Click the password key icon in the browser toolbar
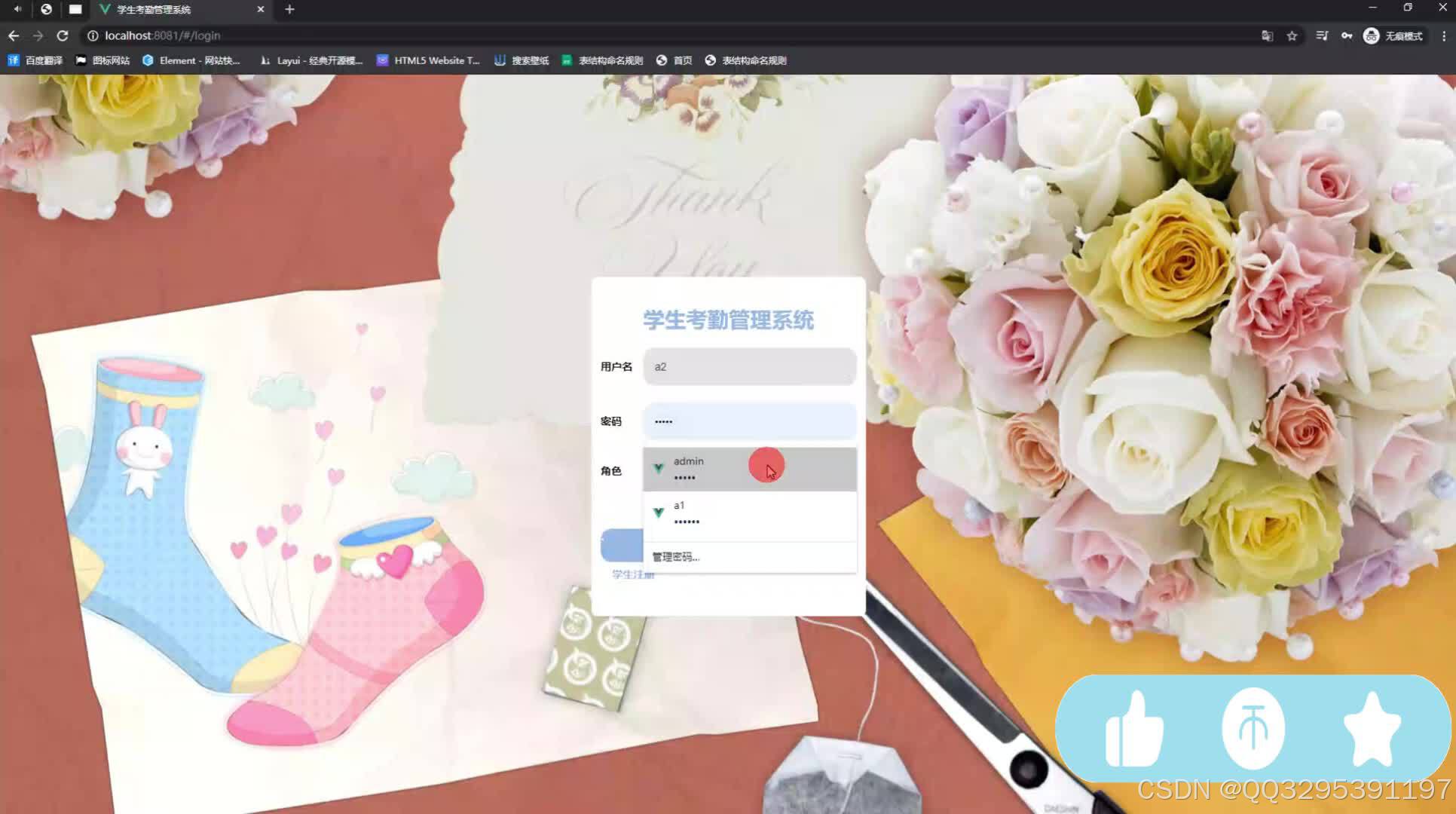1456x814 pixels. [x=1347, y=35]
